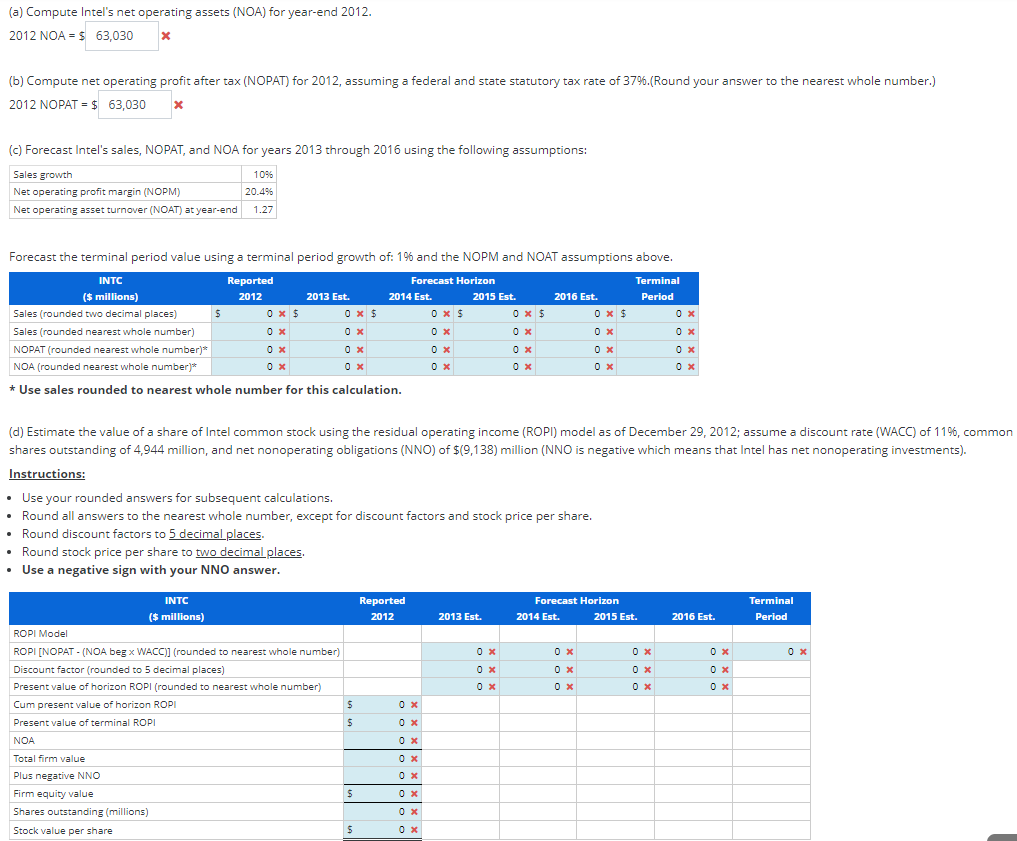Focus NOA forecast cell for 2014 Est.
Viewport: 1017px width, 841px height.
pyautogui.click(x=411, y=367)
